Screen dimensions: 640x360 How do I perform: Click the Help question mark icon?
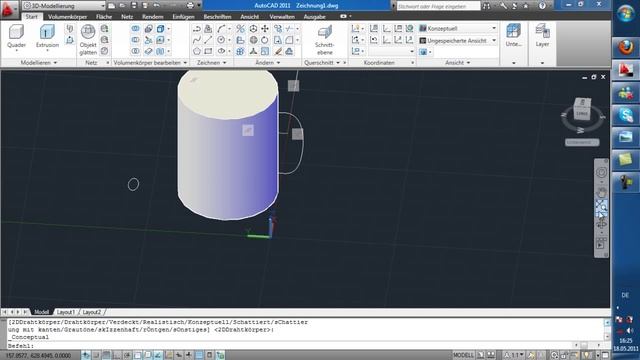(x=542, y=6)
